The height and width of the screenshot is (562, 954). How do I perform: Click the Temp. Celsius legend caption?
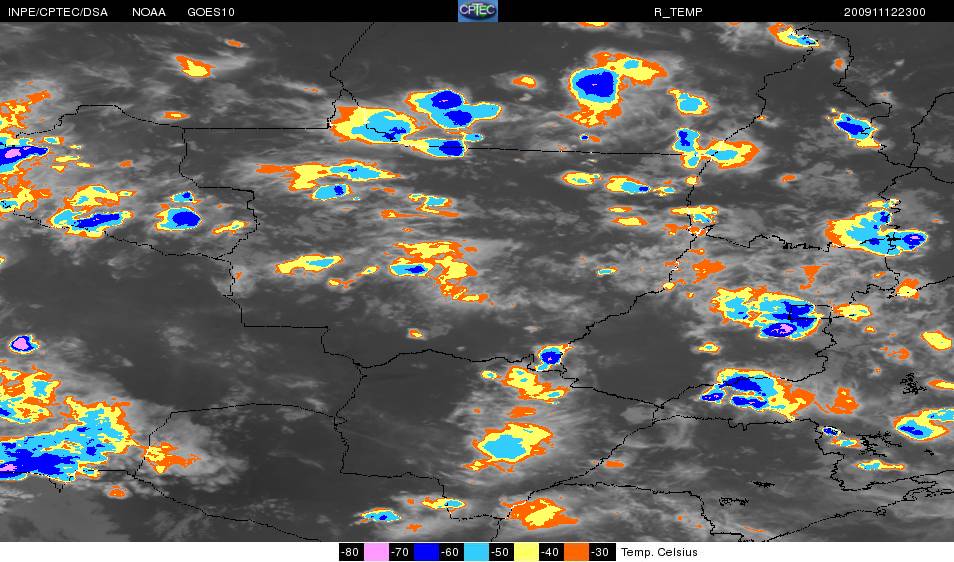click(x=659, y=552)
